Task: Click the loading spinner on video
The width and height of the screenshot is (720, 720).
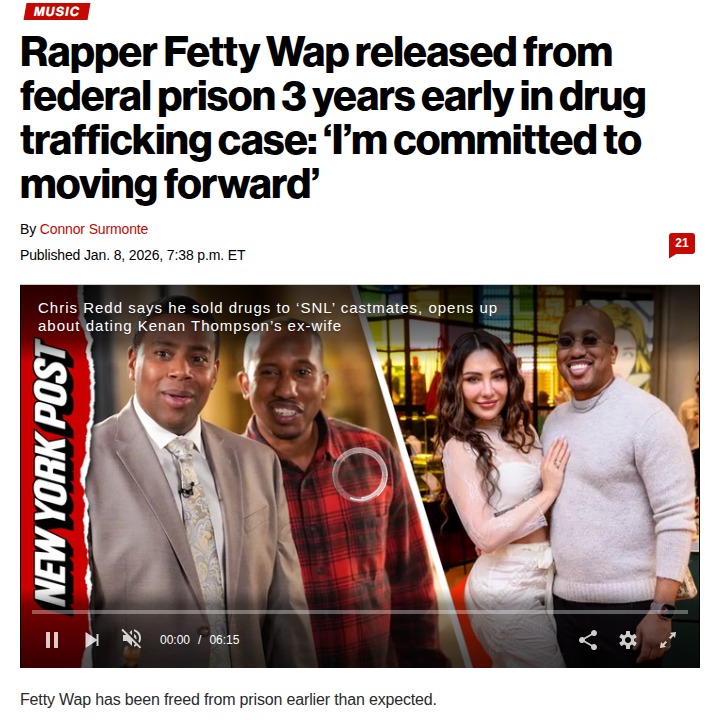Action: (x=360, y=474)
